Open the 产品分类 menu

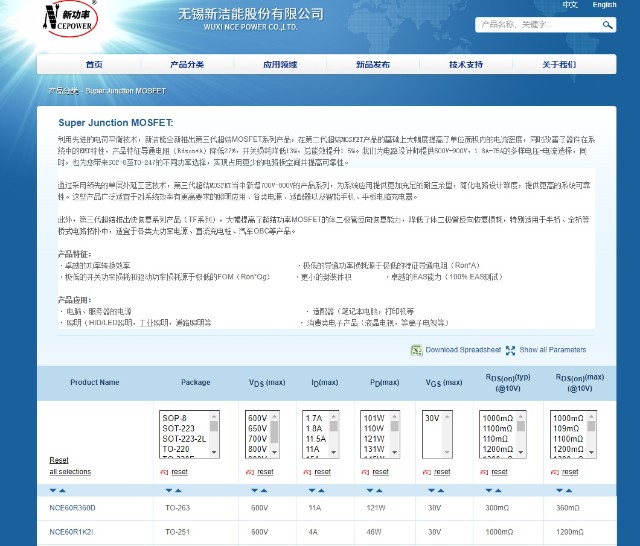tap(187, 64)
